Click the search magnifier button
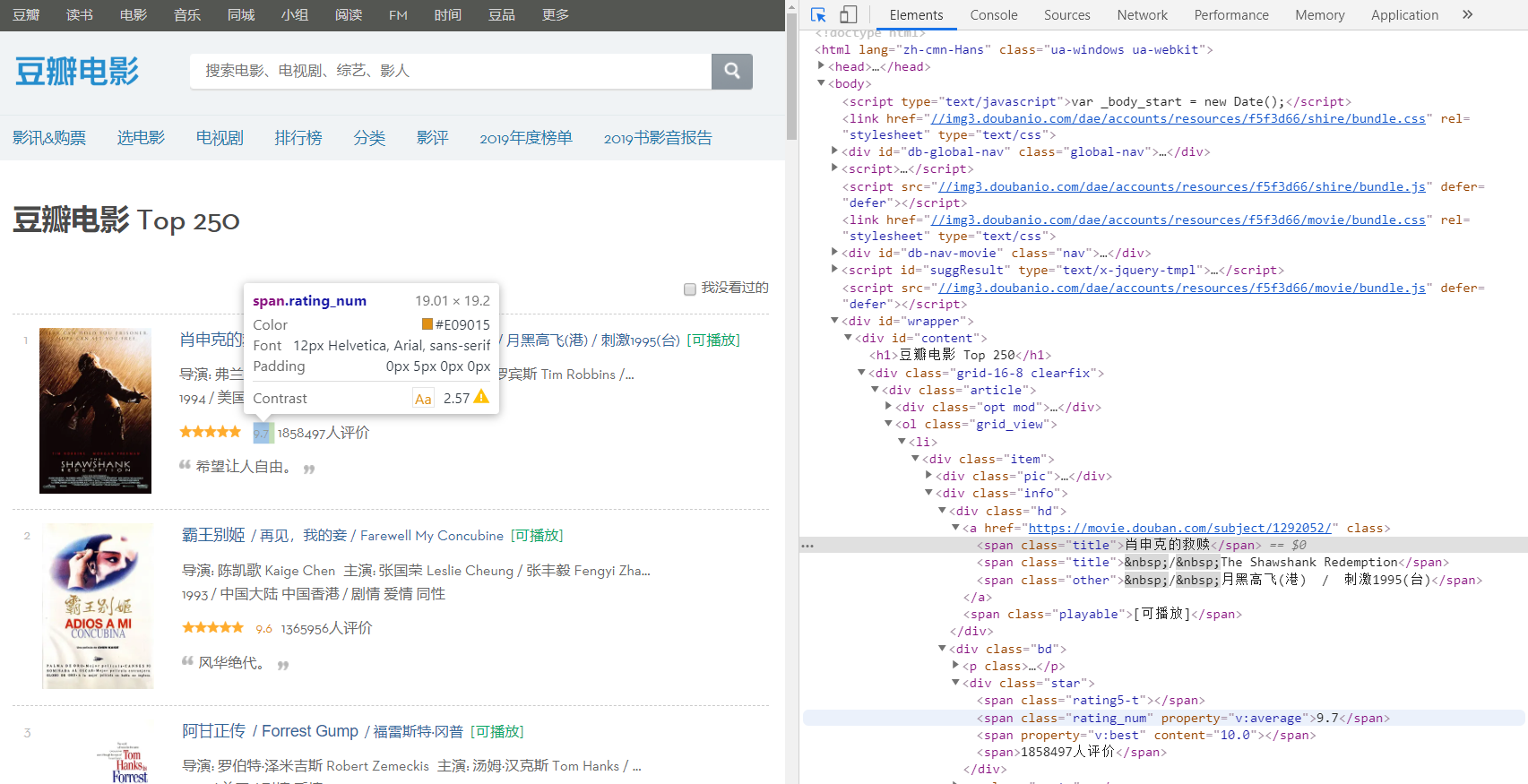Screen dimensions: 1528x784 coord(731,71)
